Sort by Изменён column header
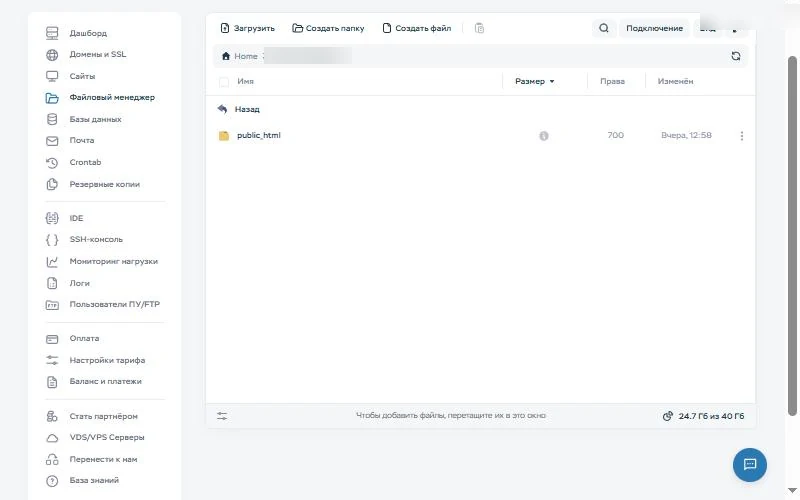Viewport: 800px width, 500px height. click(x=676, y=82)
